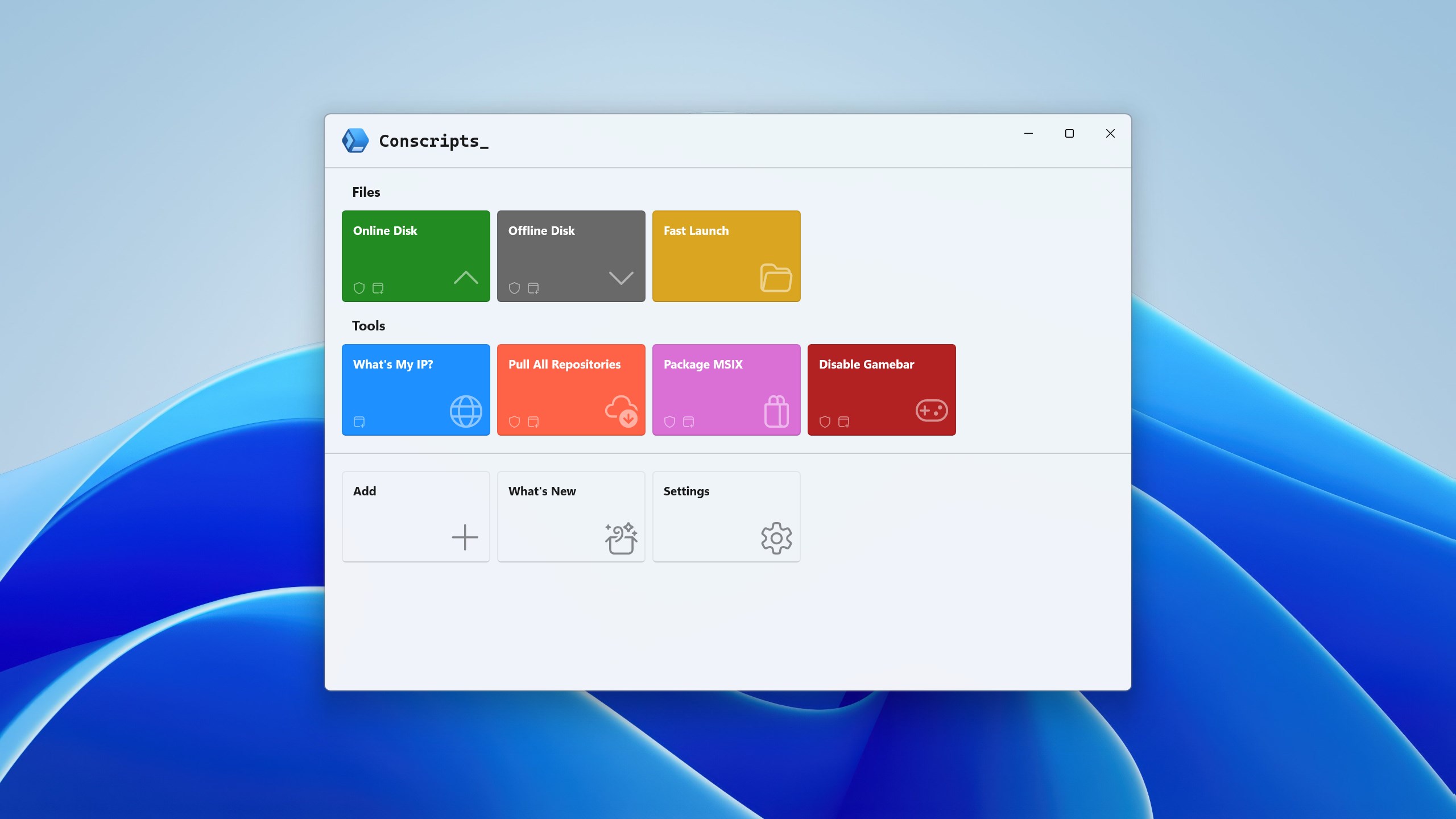Minimize the Conscripts window
The height and width of the screenshot is (819, 1456).
1028,133
